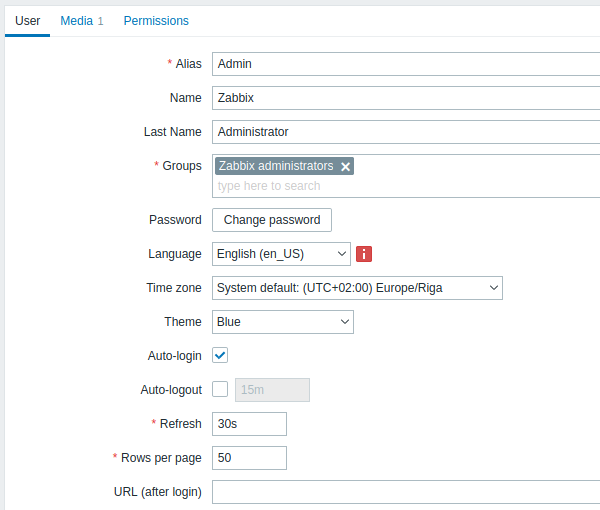Image resolution: width=600 pixels, height=510 pixels.
Task: Click the Last Name text field
Action: tap(405, 132)
